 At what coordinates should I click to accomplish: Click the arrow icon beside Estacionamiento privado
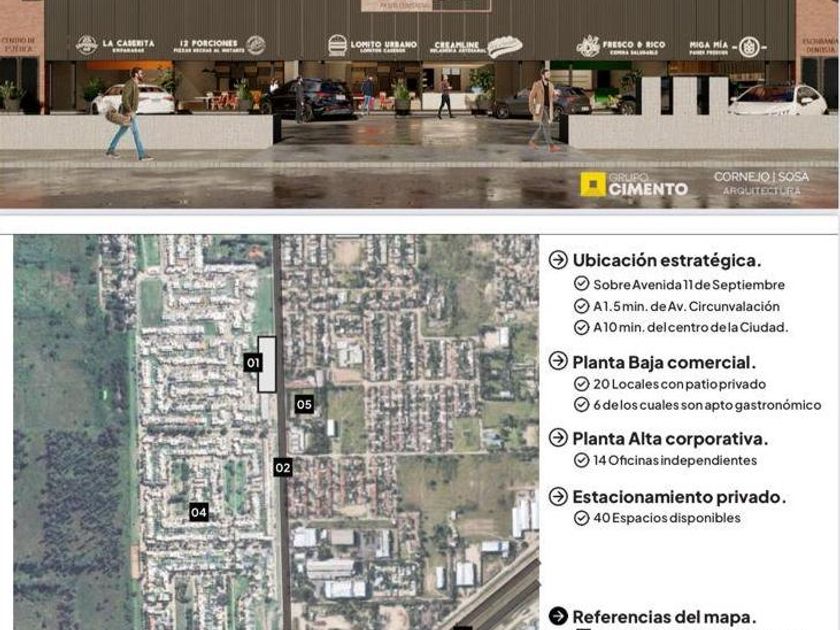558,496
